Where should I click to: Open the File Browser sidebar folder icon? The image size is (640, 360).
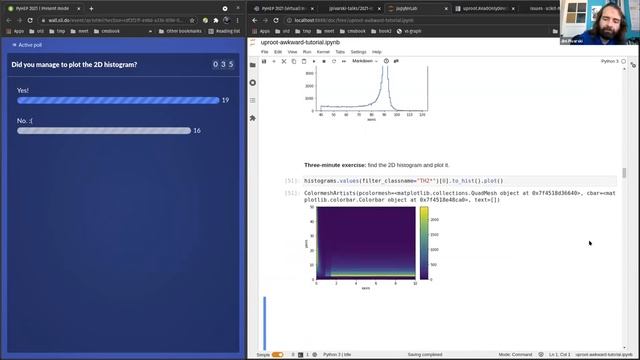click(253, 65)
